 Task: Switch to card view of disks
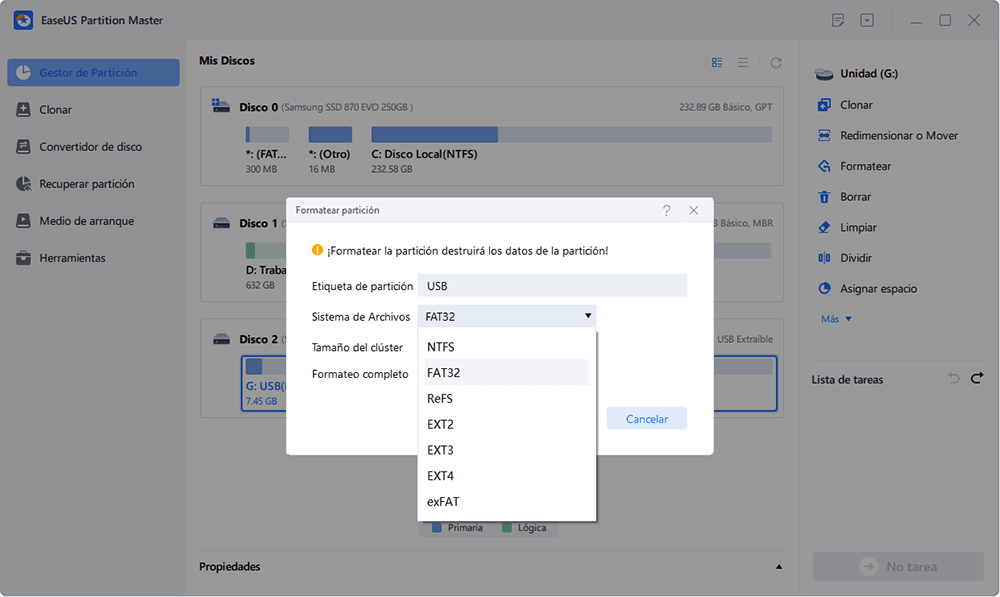[x=717, y=63]
